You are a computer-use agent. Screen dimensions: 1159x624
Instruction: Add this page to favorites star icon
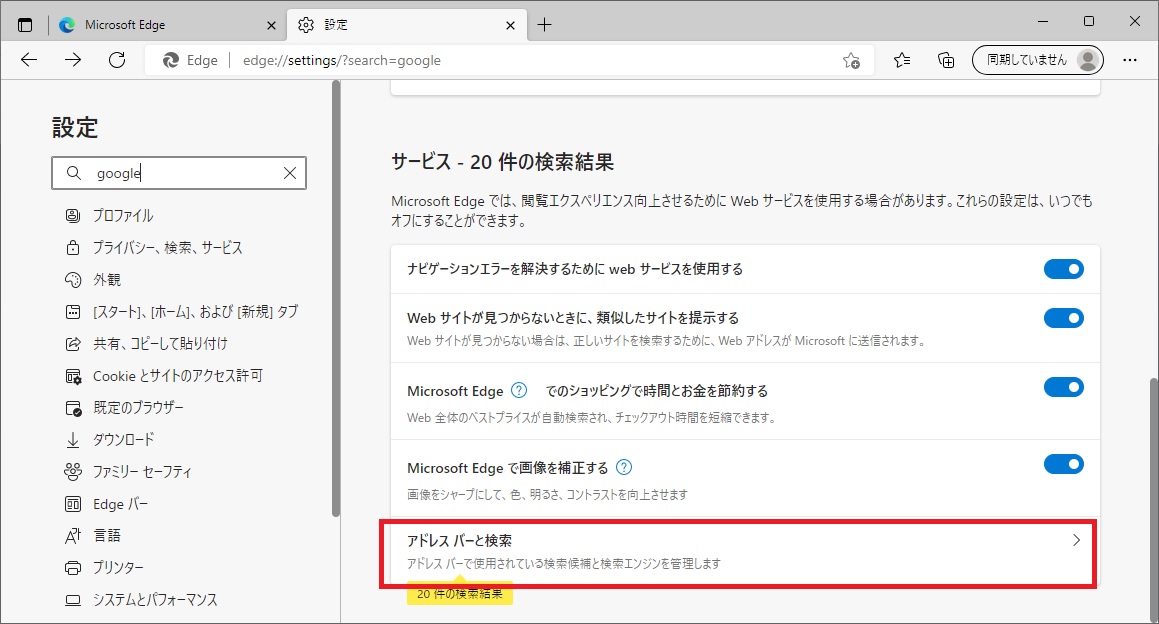coord(852,61)
